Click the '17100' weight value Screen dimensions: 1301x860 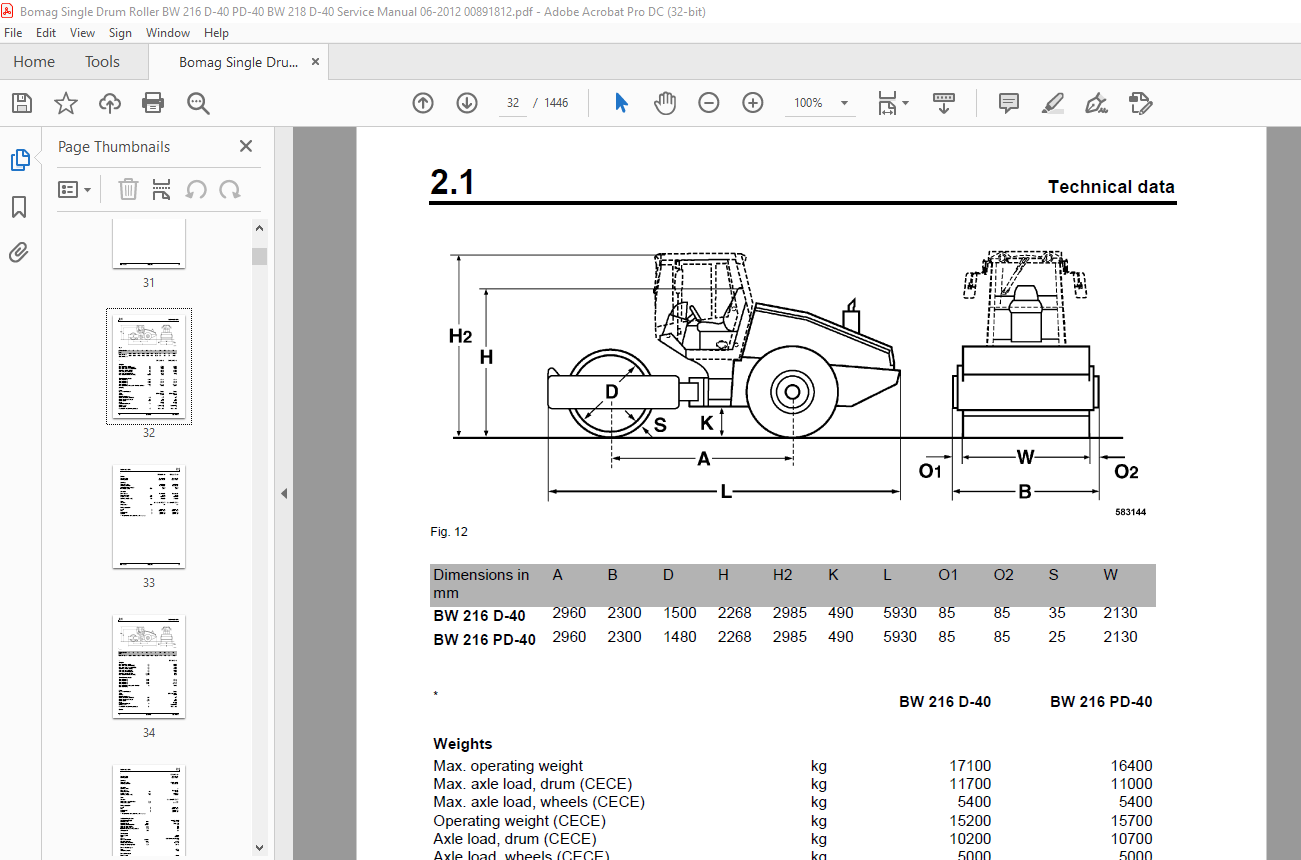click(970, 766)
